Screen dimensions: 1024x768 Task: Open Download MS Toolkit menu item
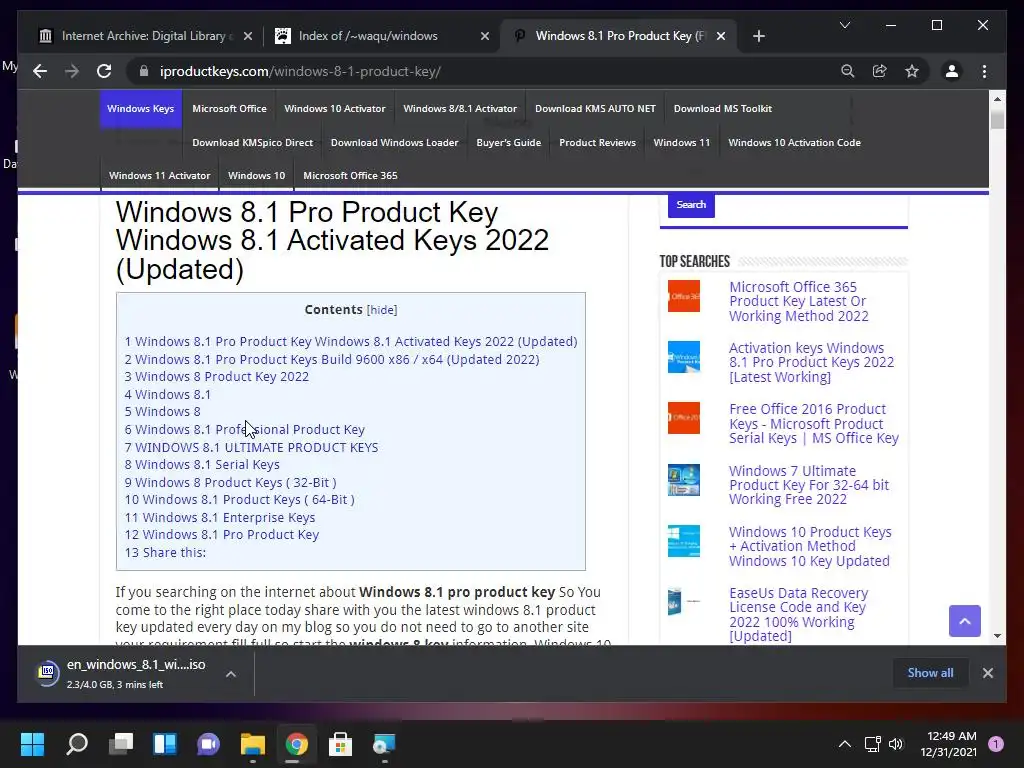pos(722,108)
